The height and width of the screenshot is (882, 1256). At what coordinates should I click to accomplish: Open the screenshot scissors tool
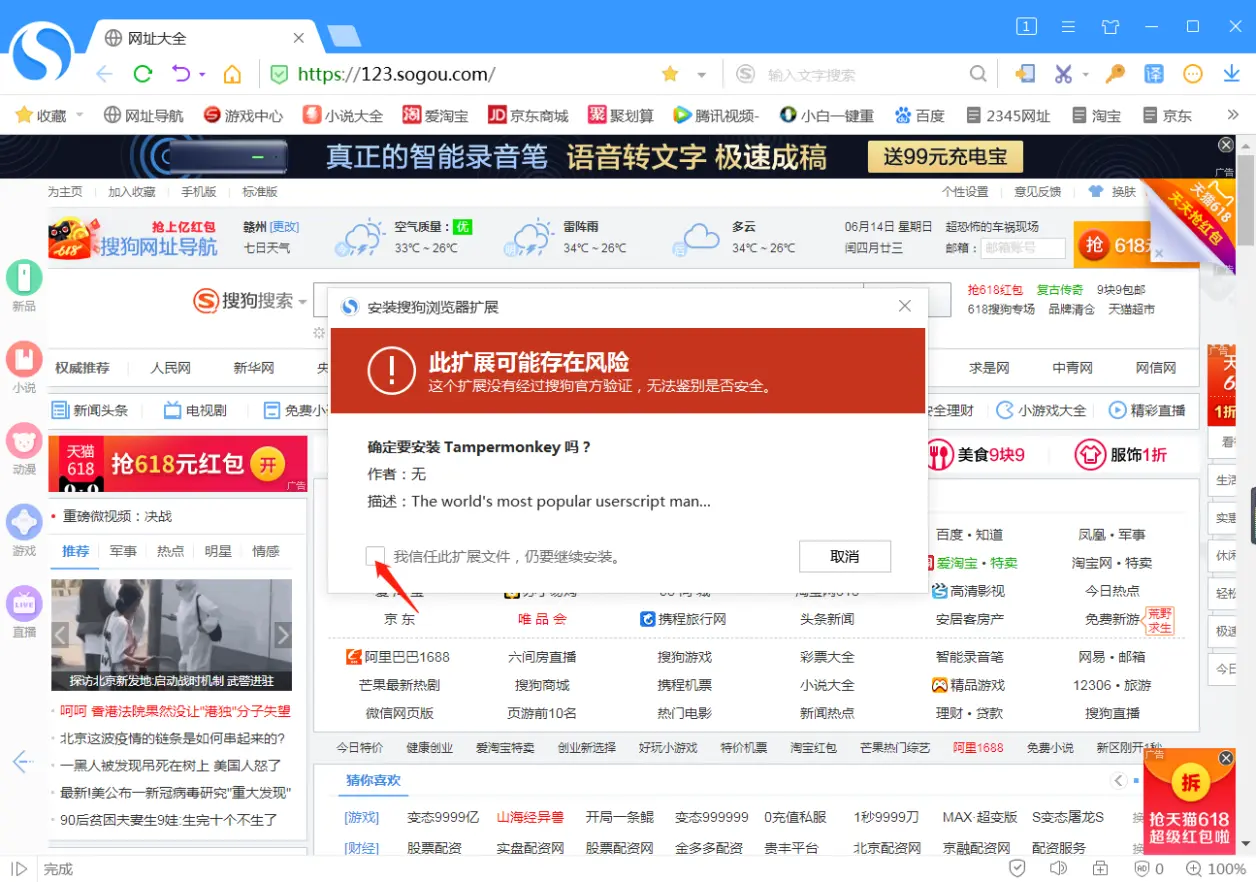[1063, 74]
